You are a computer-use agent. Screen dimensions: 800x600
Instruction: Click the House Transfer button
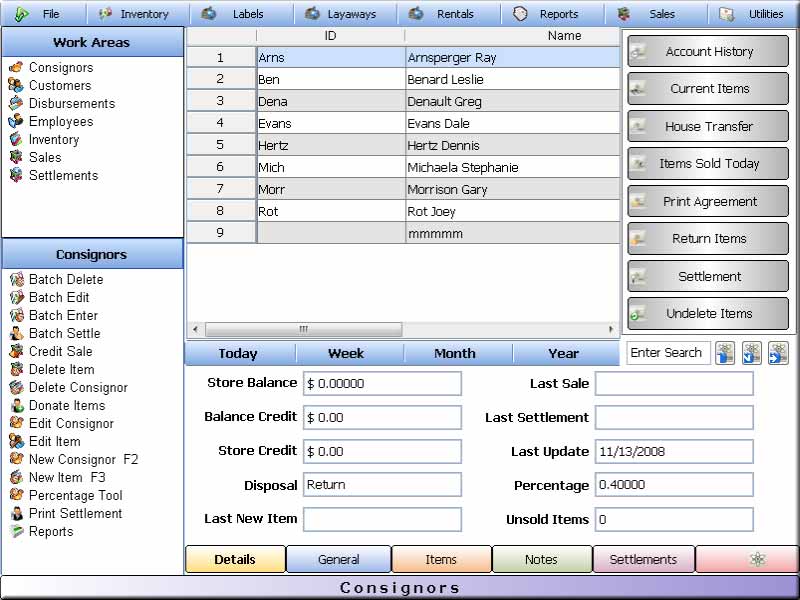coord(708,126)
